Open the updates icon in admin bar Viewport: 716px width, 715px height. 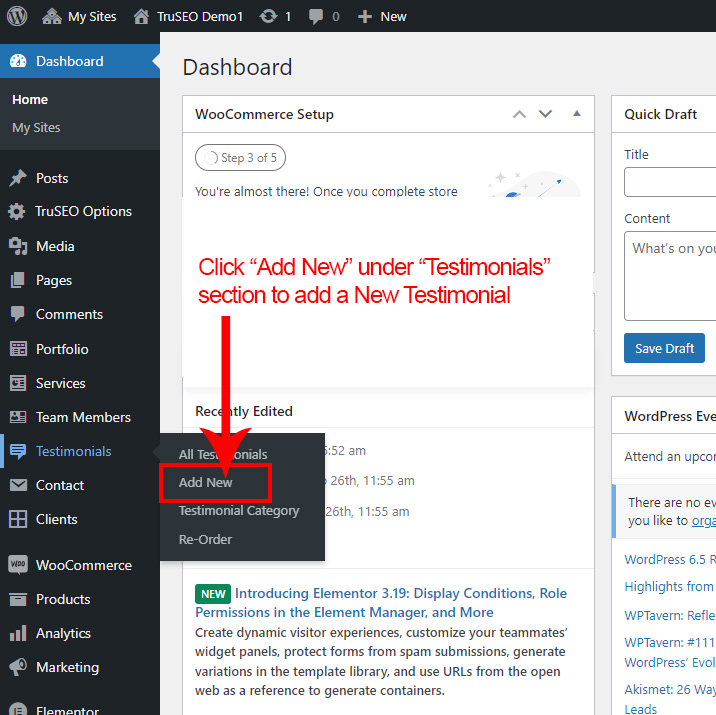pyautogui.click(x=268, y=16)
